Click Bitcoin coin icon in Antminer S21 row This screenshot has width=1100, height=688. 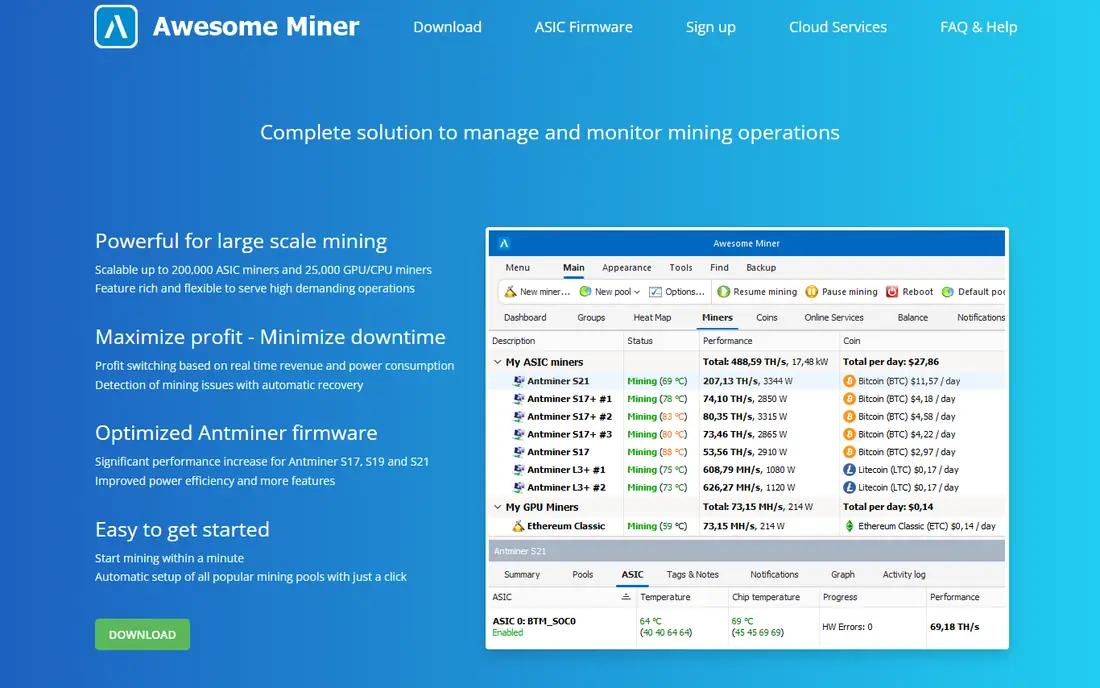coord(849,381)
